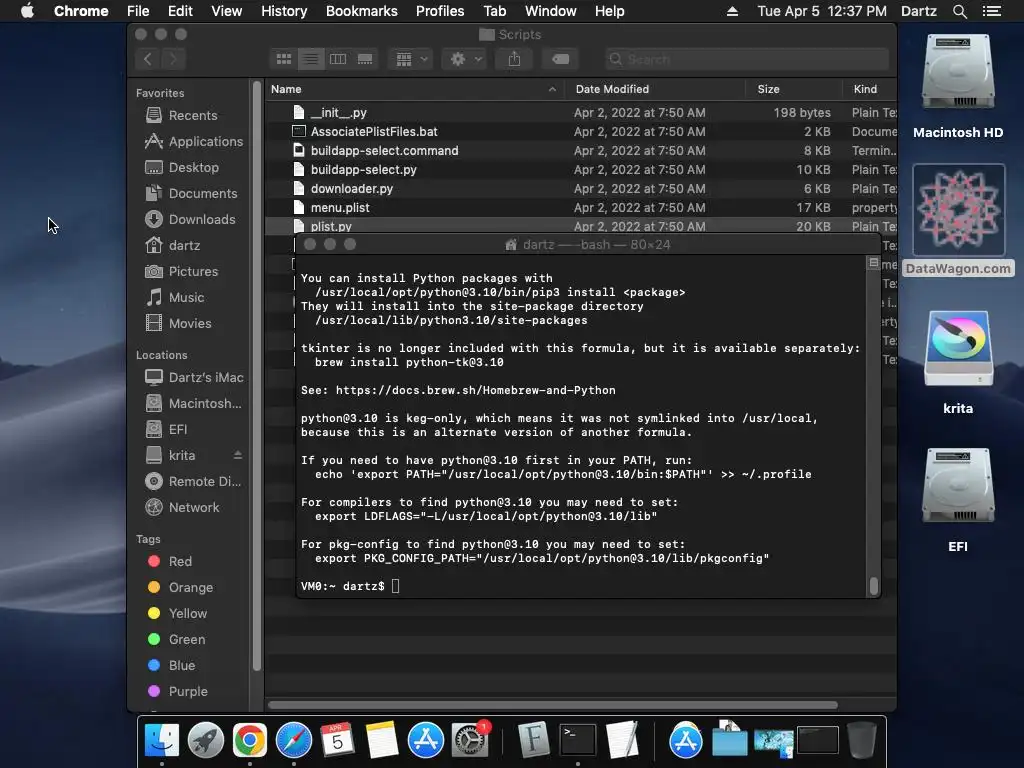1024x768 pixels.
Task: Open Calendar from the Dock
Action: [x=338, y=741]
